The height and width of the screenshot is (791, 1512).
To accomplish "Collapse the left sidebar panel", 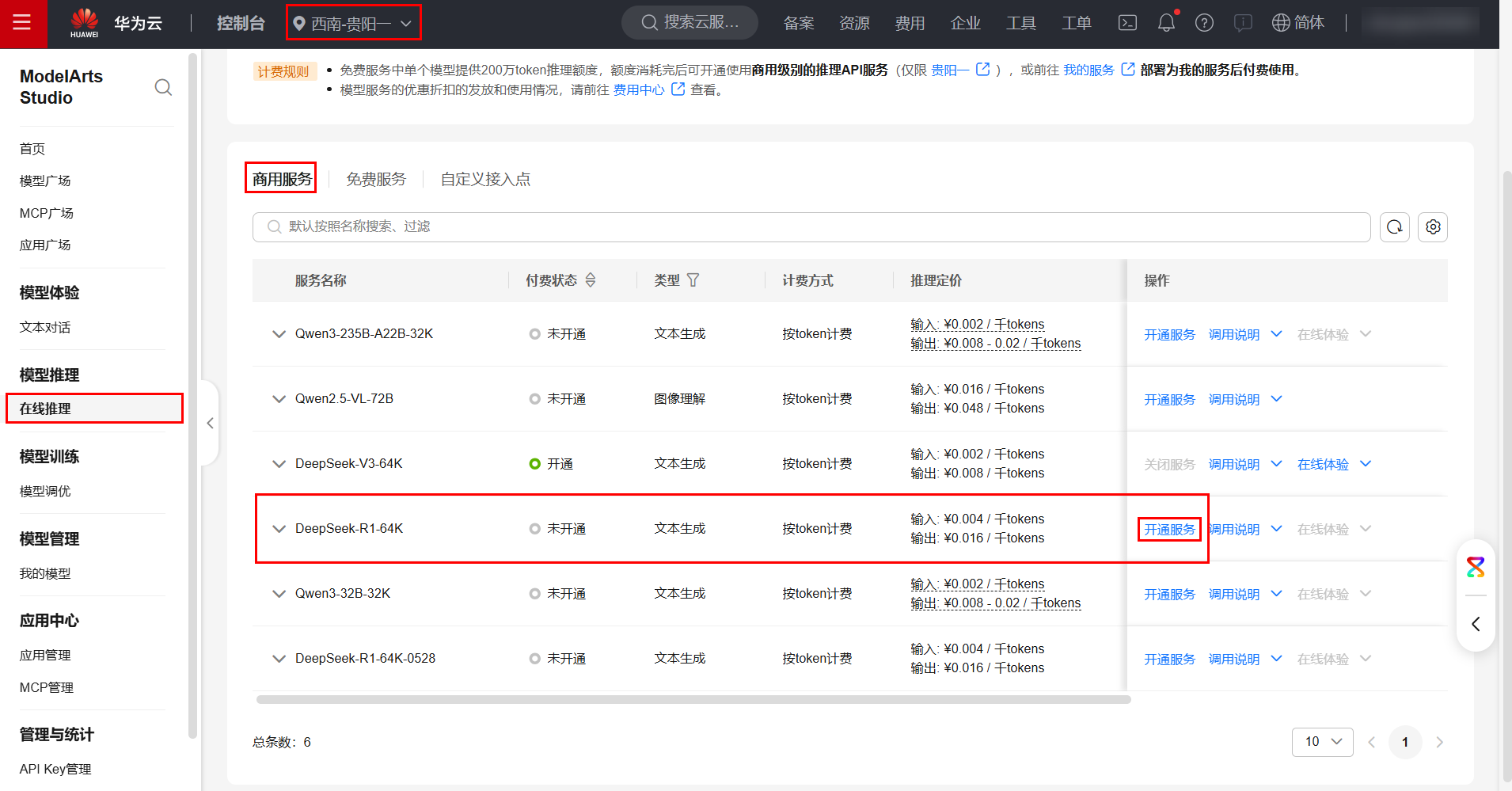I will click(210, 424).
